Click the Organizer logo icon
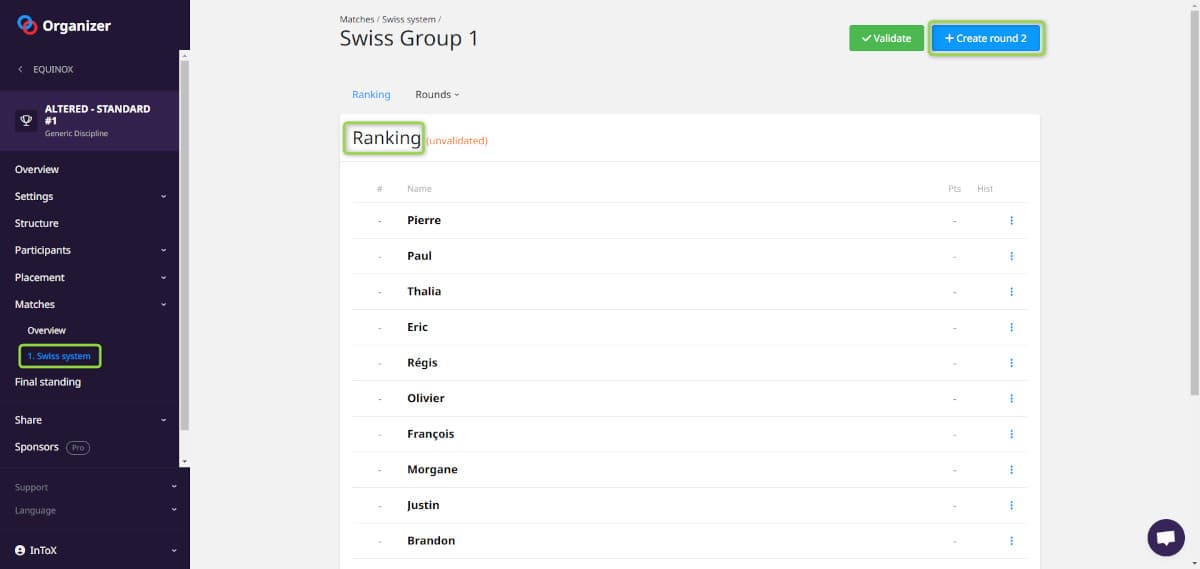The height and width of the screenshot is (569, 1200). [x=27, y=26]
